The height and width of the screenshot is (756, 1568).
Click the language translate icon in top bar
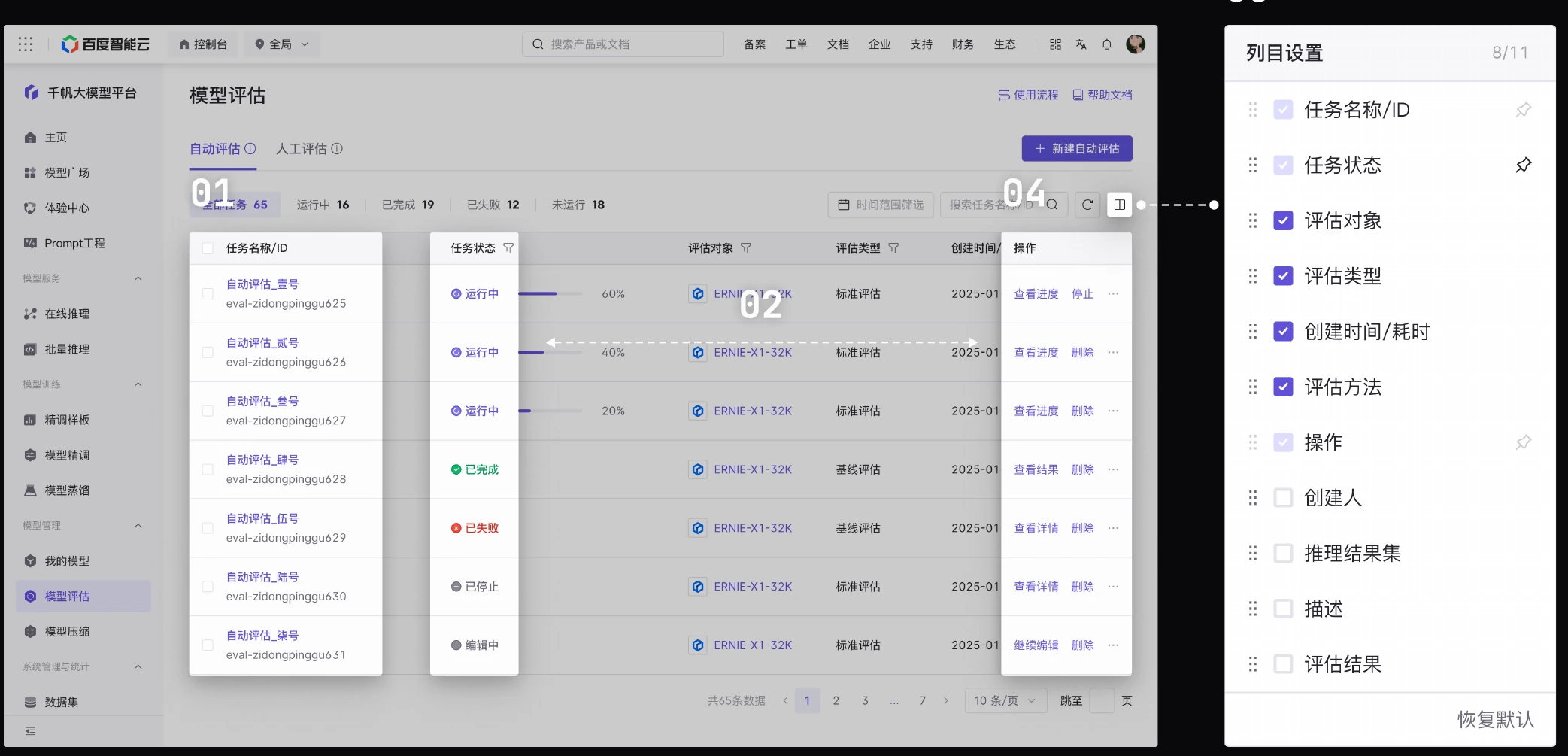[1081, 44]
